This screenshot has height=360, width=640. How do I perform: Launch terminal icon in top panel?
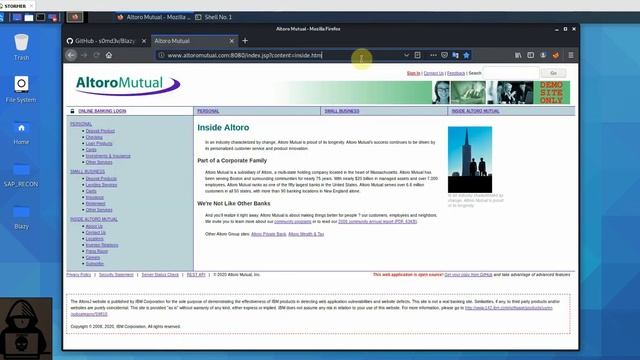coord(40,17)
